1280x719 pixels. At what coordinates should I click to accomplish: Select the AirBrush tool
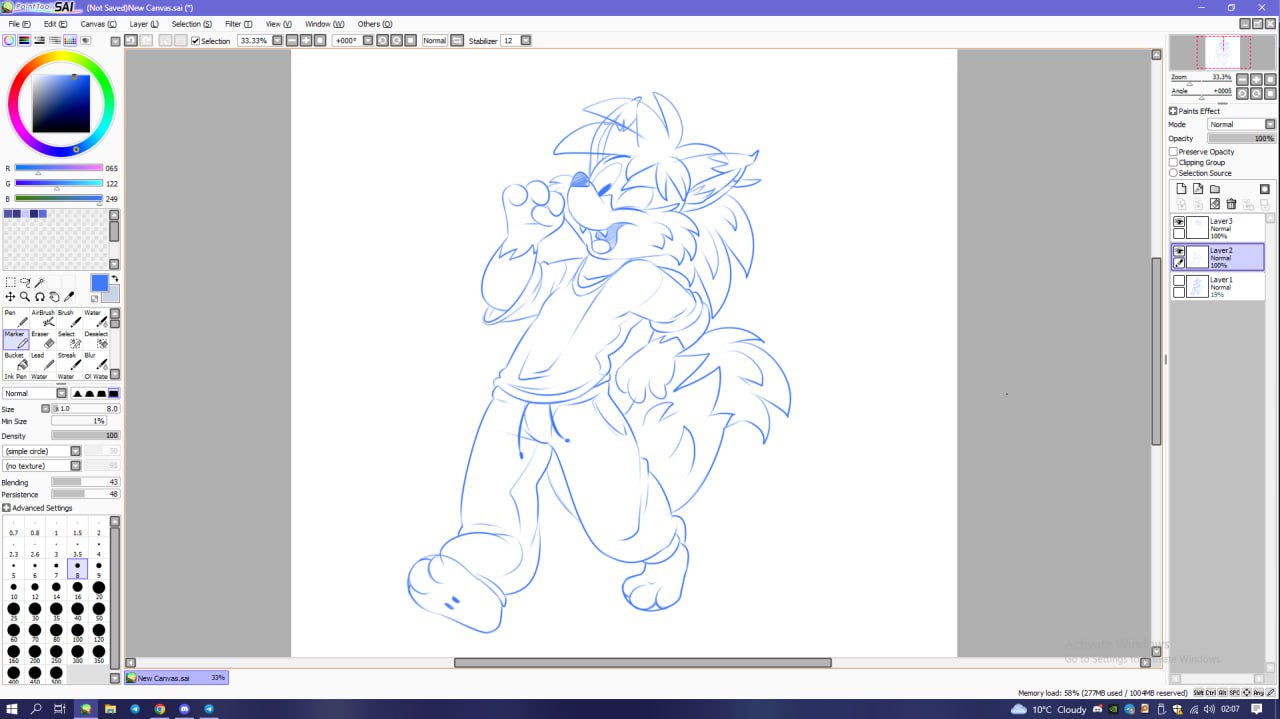pyautogui.click(x=43, y=319)
